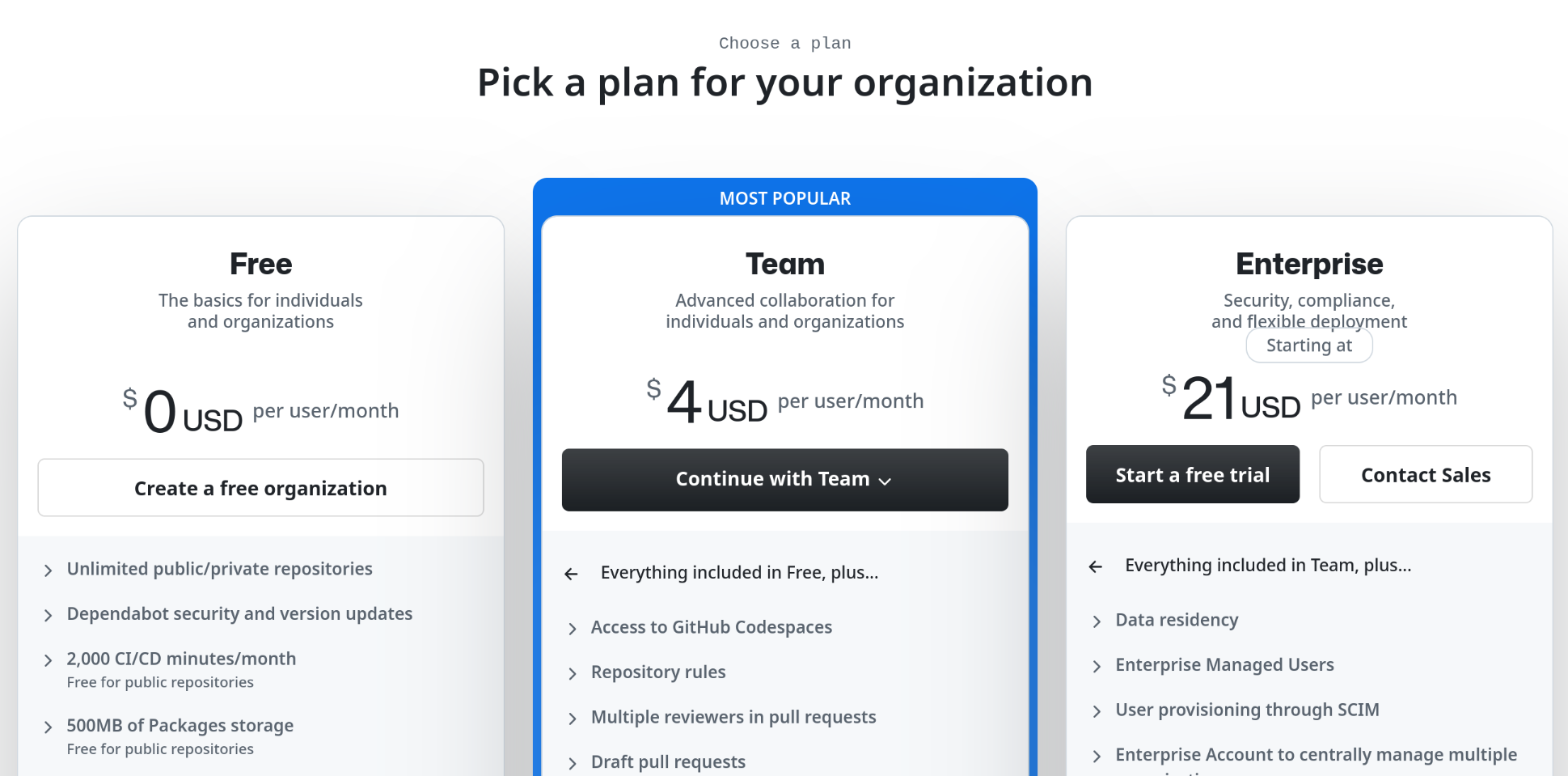Expand the Multiple reviewers in pull requests item

[x=573, y=718]
